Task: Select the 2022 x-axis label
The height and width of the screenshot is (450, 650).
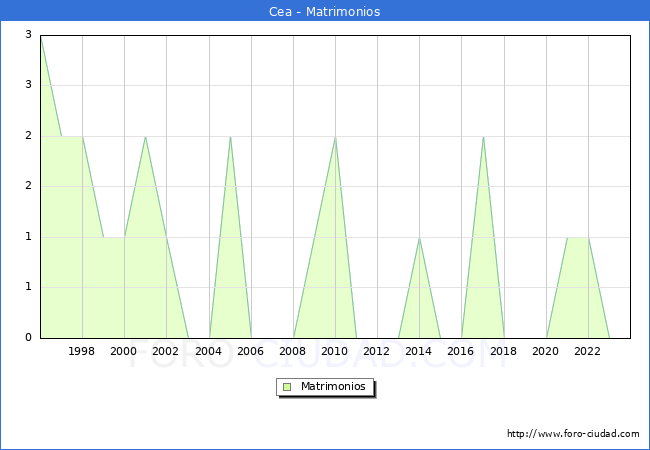Action: tap(587, 351)
